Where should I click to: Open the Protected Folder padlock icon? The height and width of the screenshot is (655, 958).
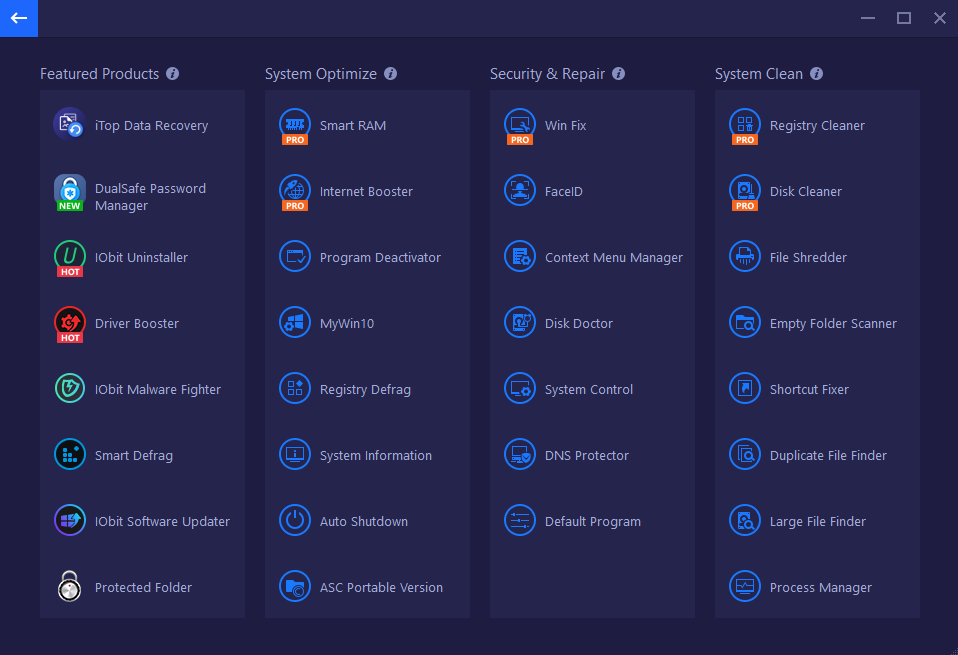[x=70, y=586]
